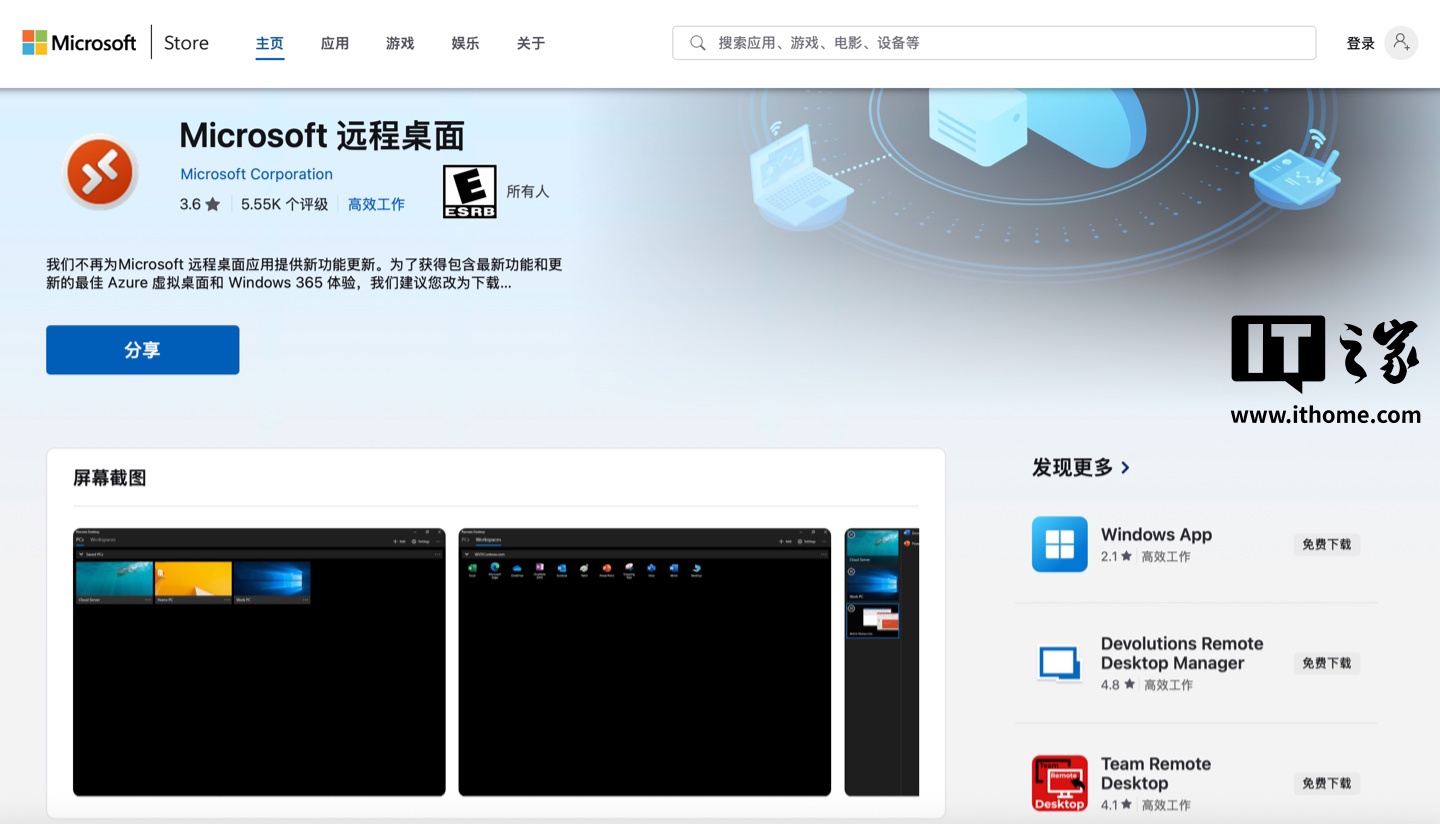Click the 分享 button

click(x=142, y=350)
